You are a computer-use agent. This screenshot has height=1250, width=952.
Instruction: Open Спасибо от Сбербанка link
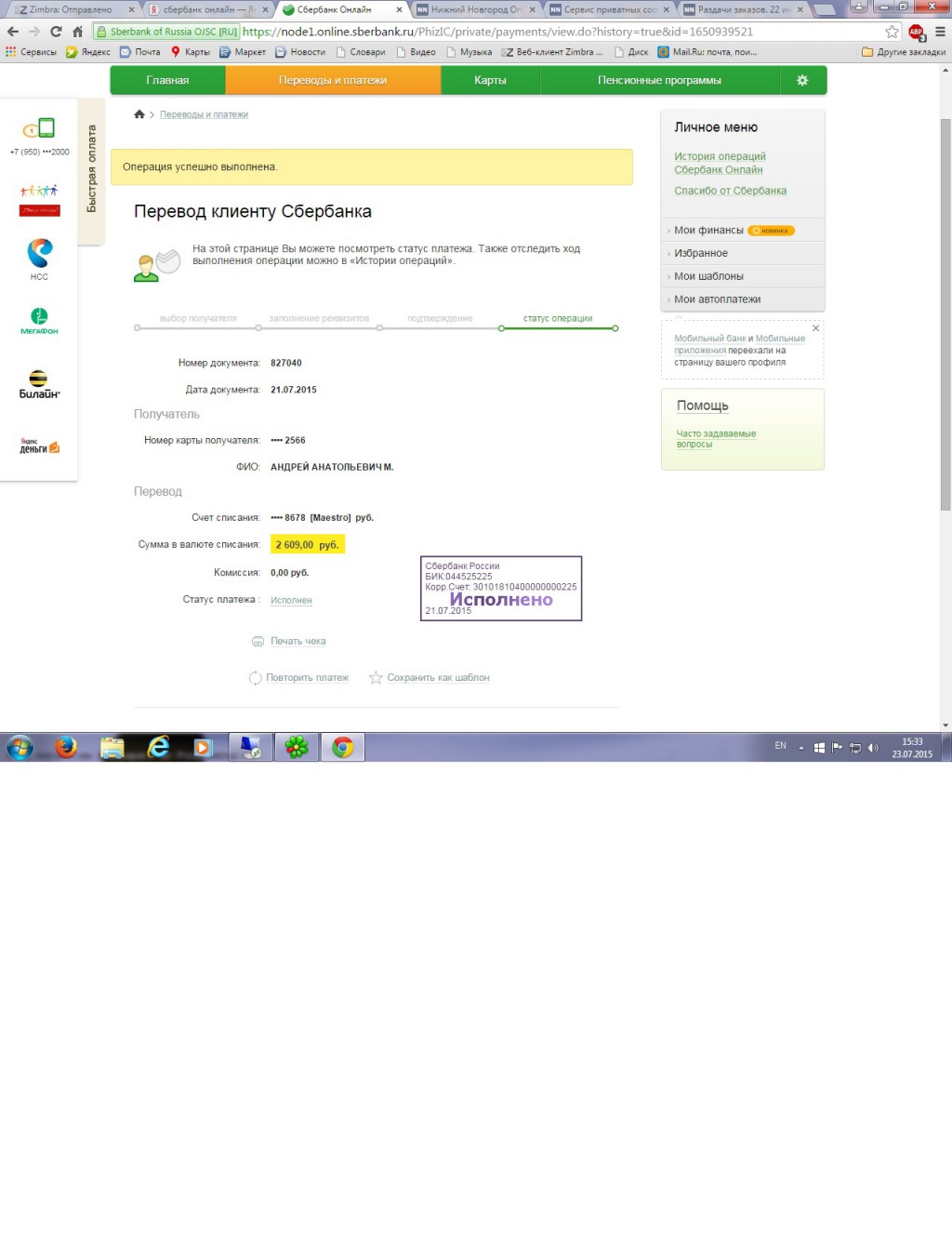[x=730, y=191]
